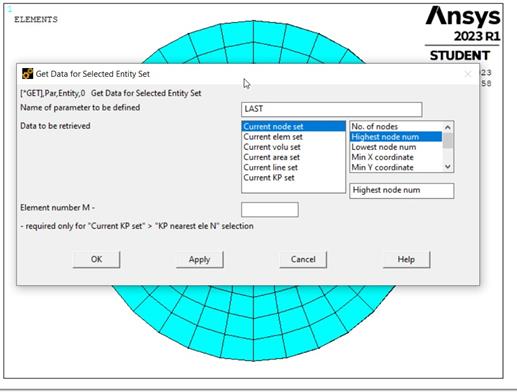Click the dialog title bar gear icon
This screenshot has width=517, height=392.
(27, 74)
